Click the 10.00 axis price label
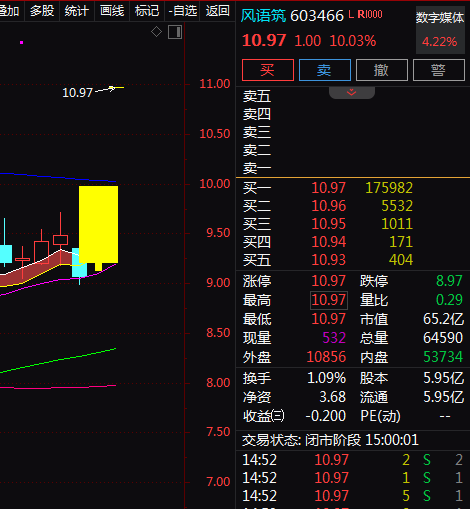The width and height of the screenshot is (470, 509). point(215,184)
